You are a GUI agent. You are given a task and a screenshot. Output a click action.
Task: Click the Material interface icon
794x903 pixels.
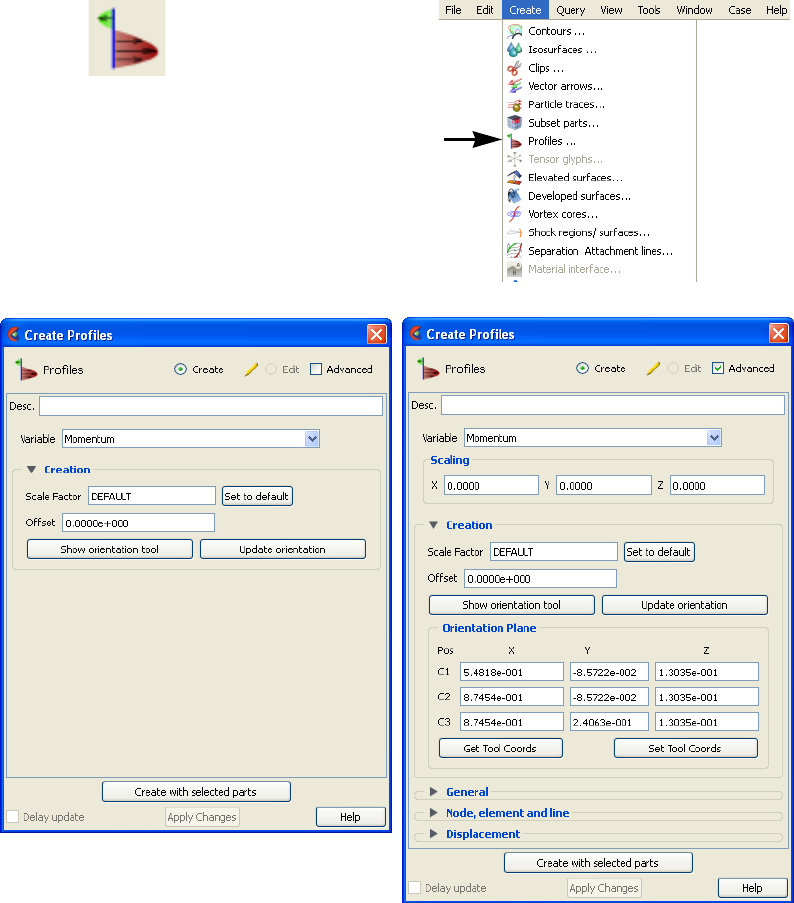pyautogui.click(x=514, y=269)
